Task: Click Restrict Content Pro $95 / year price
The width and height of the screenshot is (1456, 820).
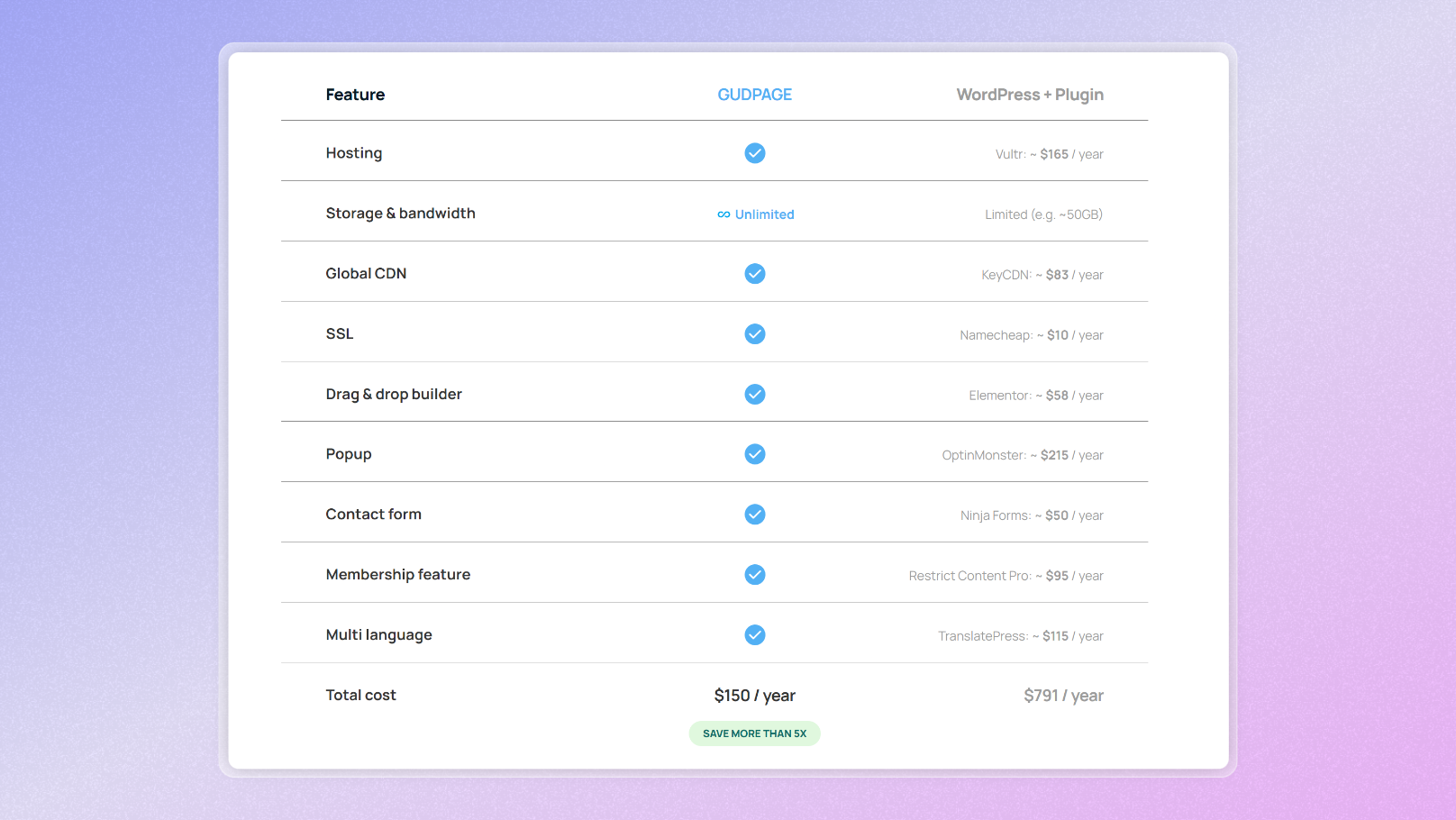Action: click(x=1006, y=576)
